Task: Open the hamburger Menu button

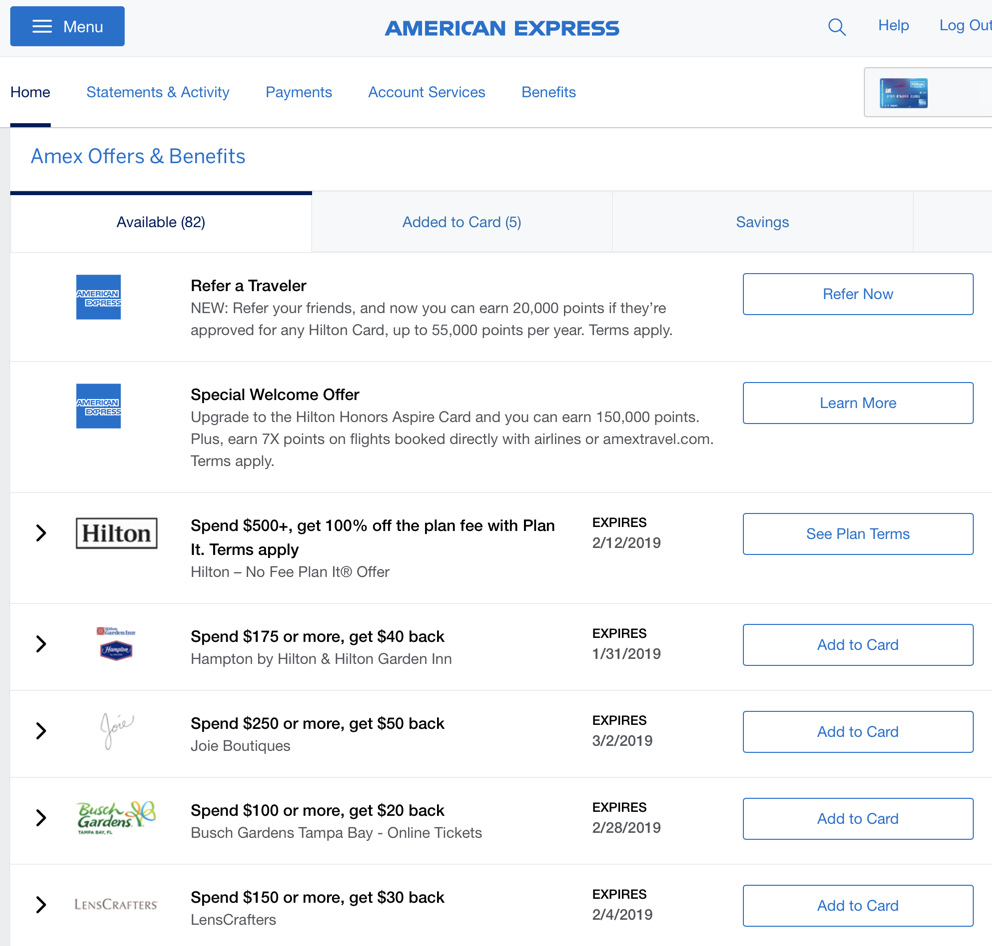Action: click(x=67, y=27)
